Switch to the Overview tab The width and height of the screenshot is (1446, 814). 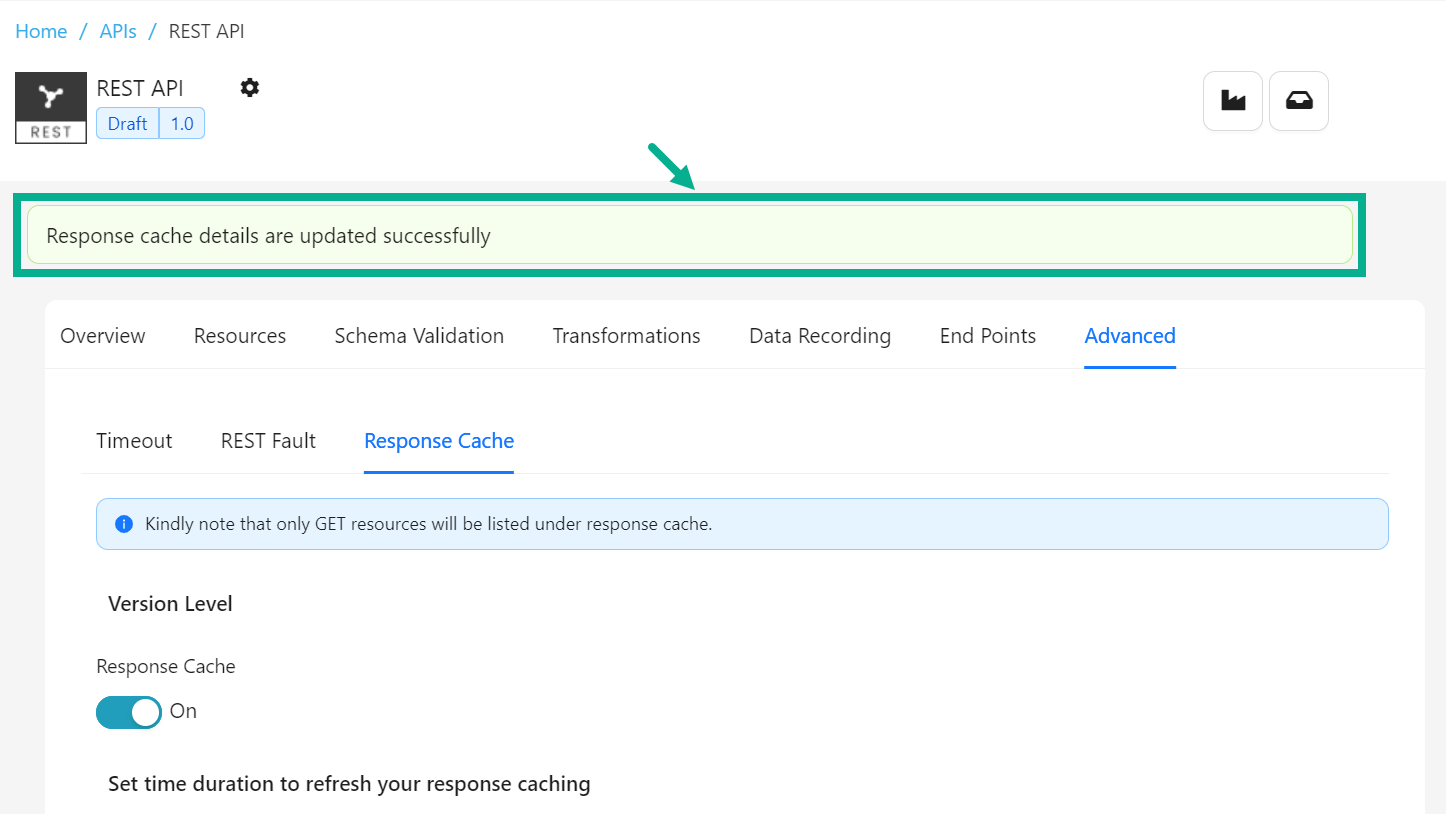(x=103, y=336)
